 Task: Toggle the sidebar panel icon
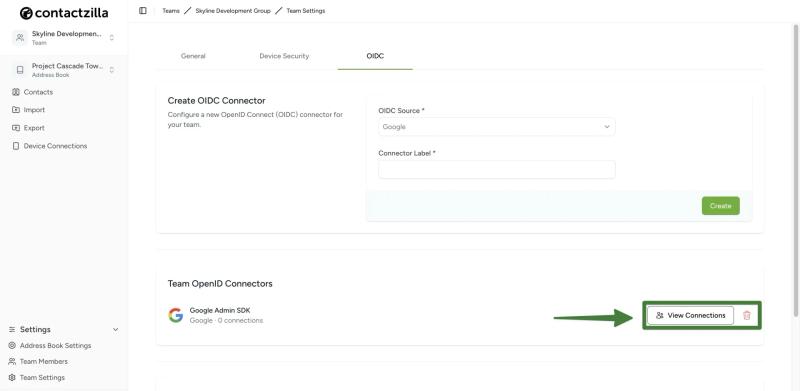143,11
